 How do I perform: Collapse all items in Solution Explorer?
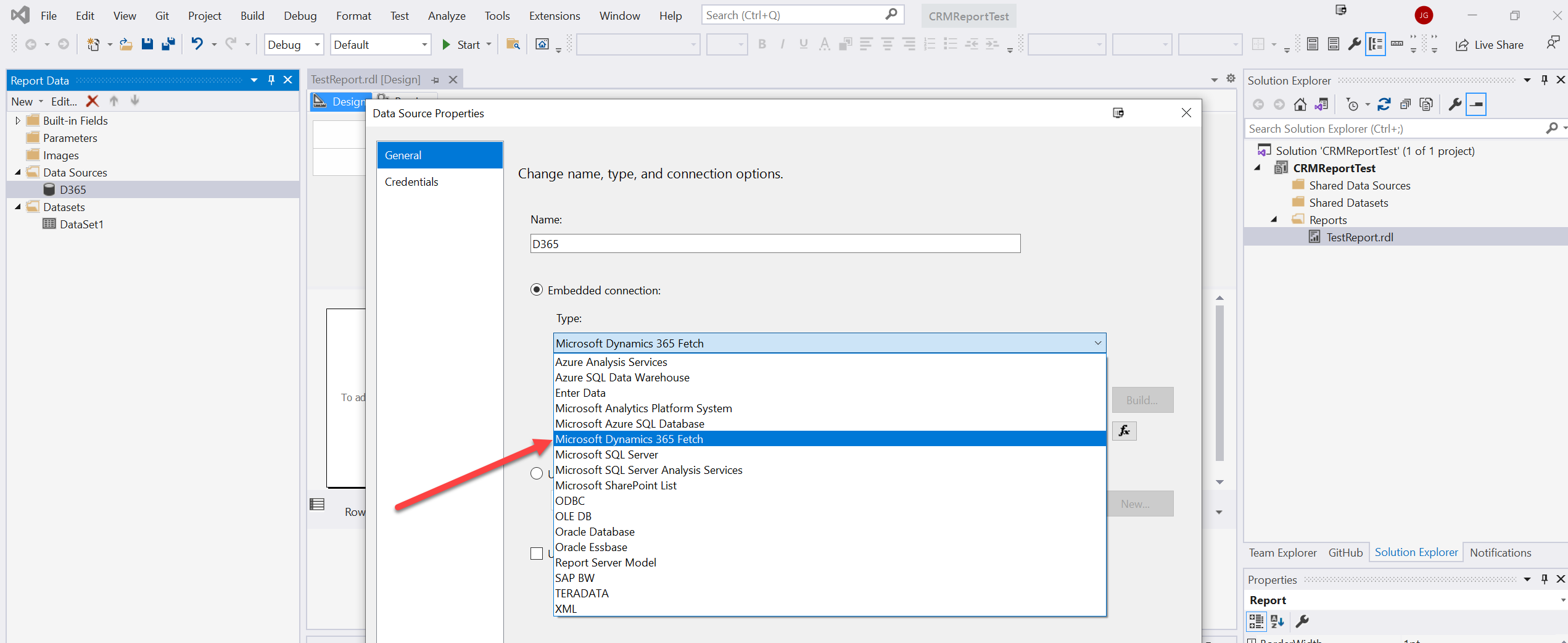1405,104
